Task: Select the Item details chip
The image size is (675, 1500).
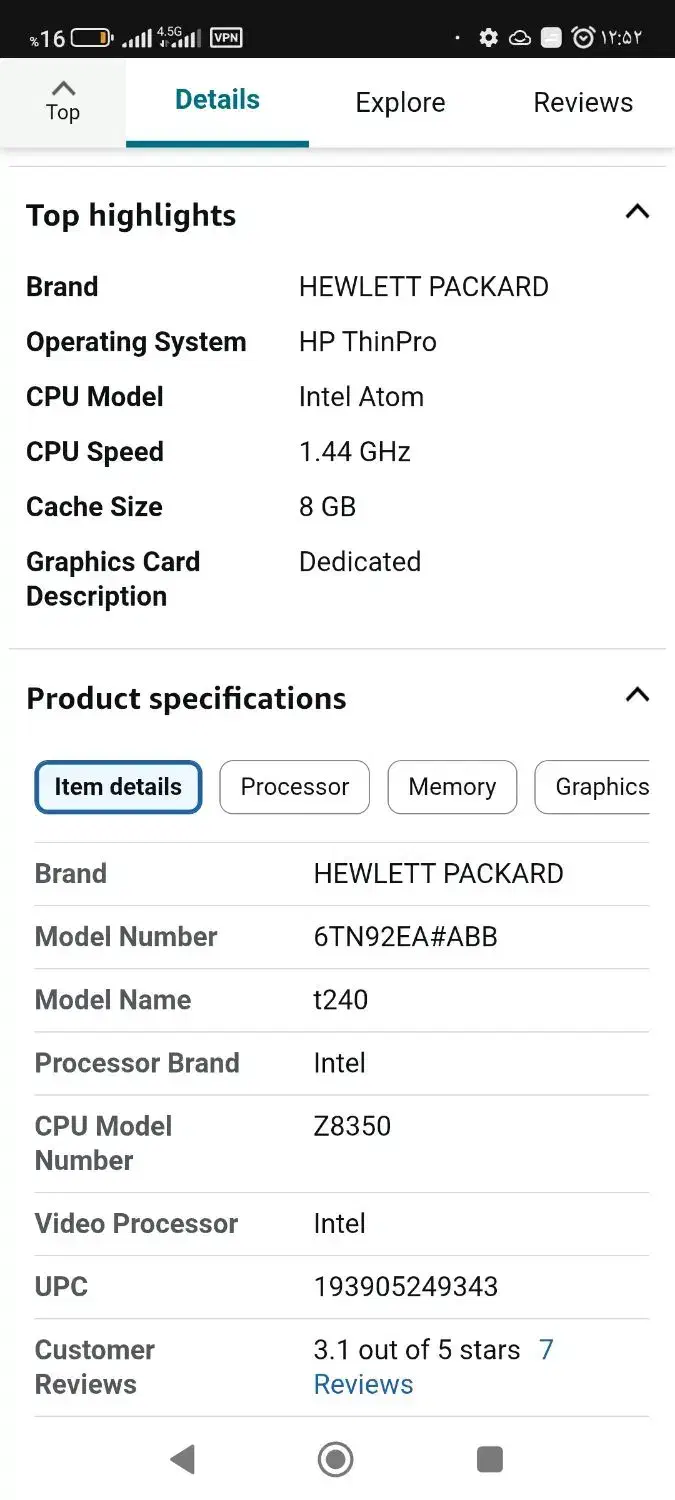Action: point(118,787)
